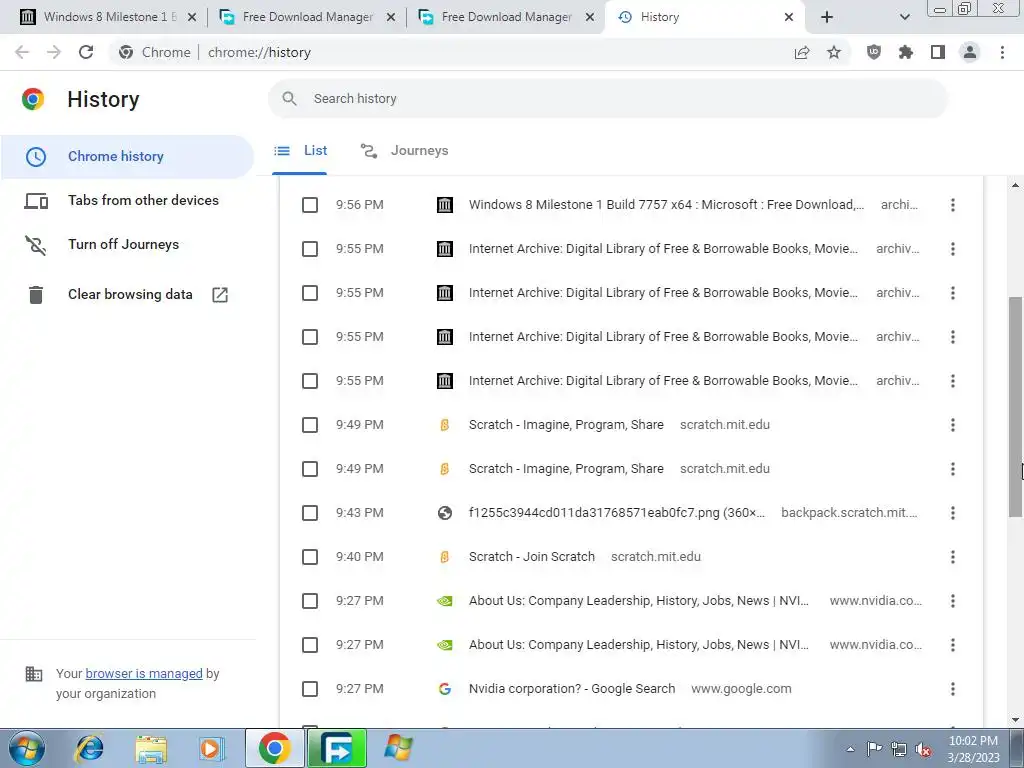Screen dimensions: 1024x768
Task: Switch to first Free Download Manager tab
Action: pos(307,17)
